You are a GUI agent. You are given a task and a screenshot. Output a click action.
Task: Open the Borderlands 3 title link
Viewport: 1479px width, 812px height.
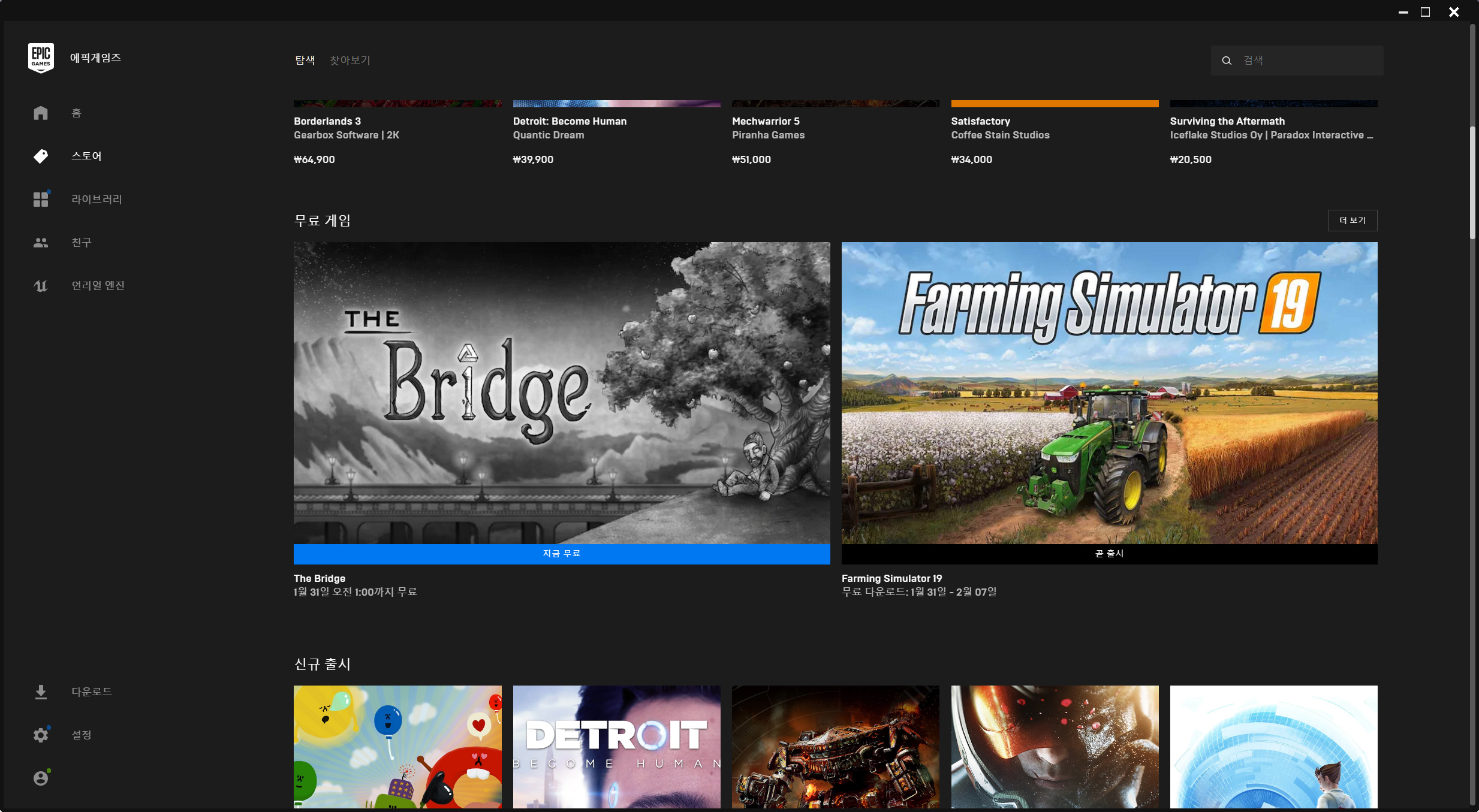pos(327,121)
